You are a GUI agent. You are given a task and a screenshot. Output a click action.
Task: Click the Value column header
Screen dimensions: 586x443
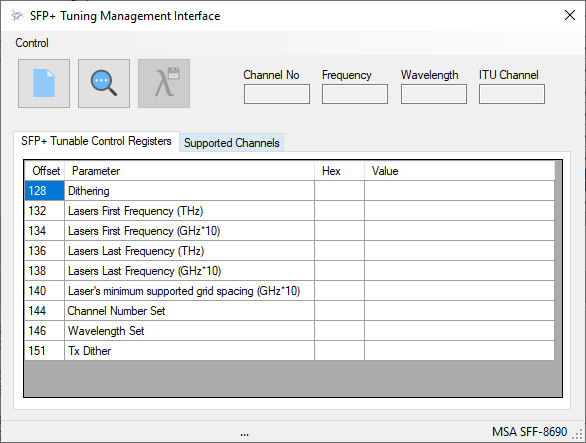coord(459,171)
